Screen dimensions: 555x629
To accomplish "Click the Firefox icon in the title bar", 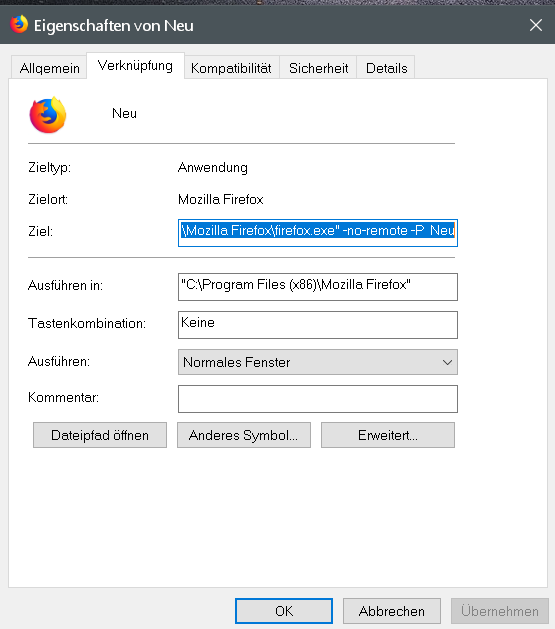I will click(x=19, y=24).
